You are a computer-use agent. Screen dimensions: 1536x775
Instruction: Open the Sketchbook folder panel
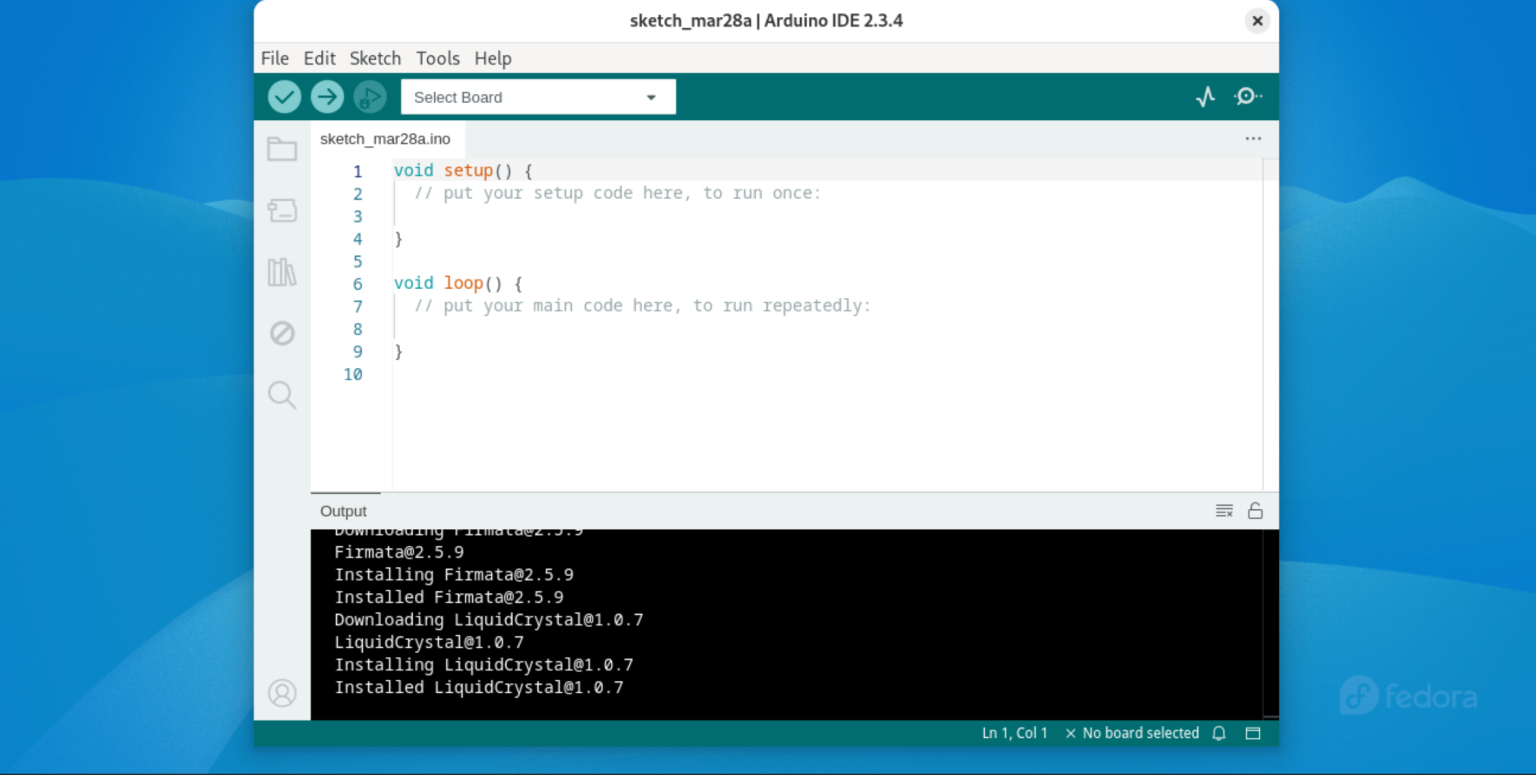[x=281, y=148]
